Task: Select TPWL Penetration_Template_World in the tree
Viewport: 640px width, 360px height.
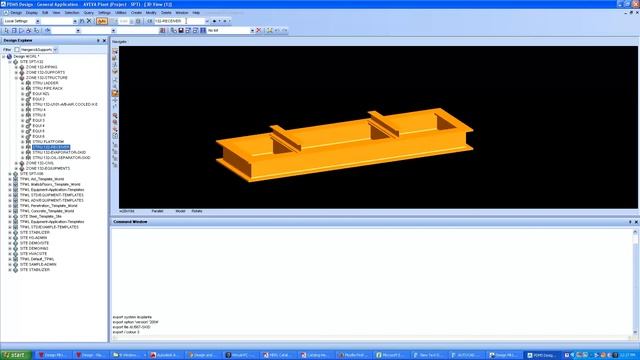Action: [x=48, y=206]
